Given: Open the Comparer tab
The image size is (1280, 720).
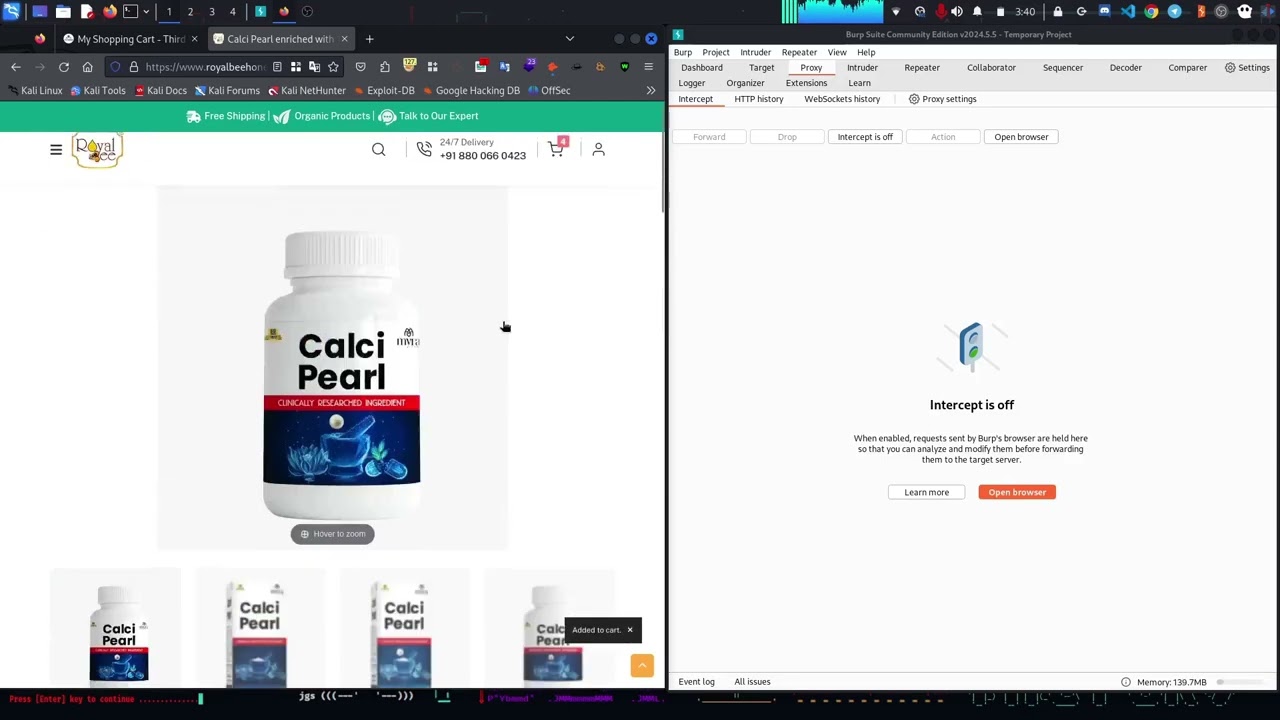Looking at the screenshot, I should click(x=1188, y=68).
